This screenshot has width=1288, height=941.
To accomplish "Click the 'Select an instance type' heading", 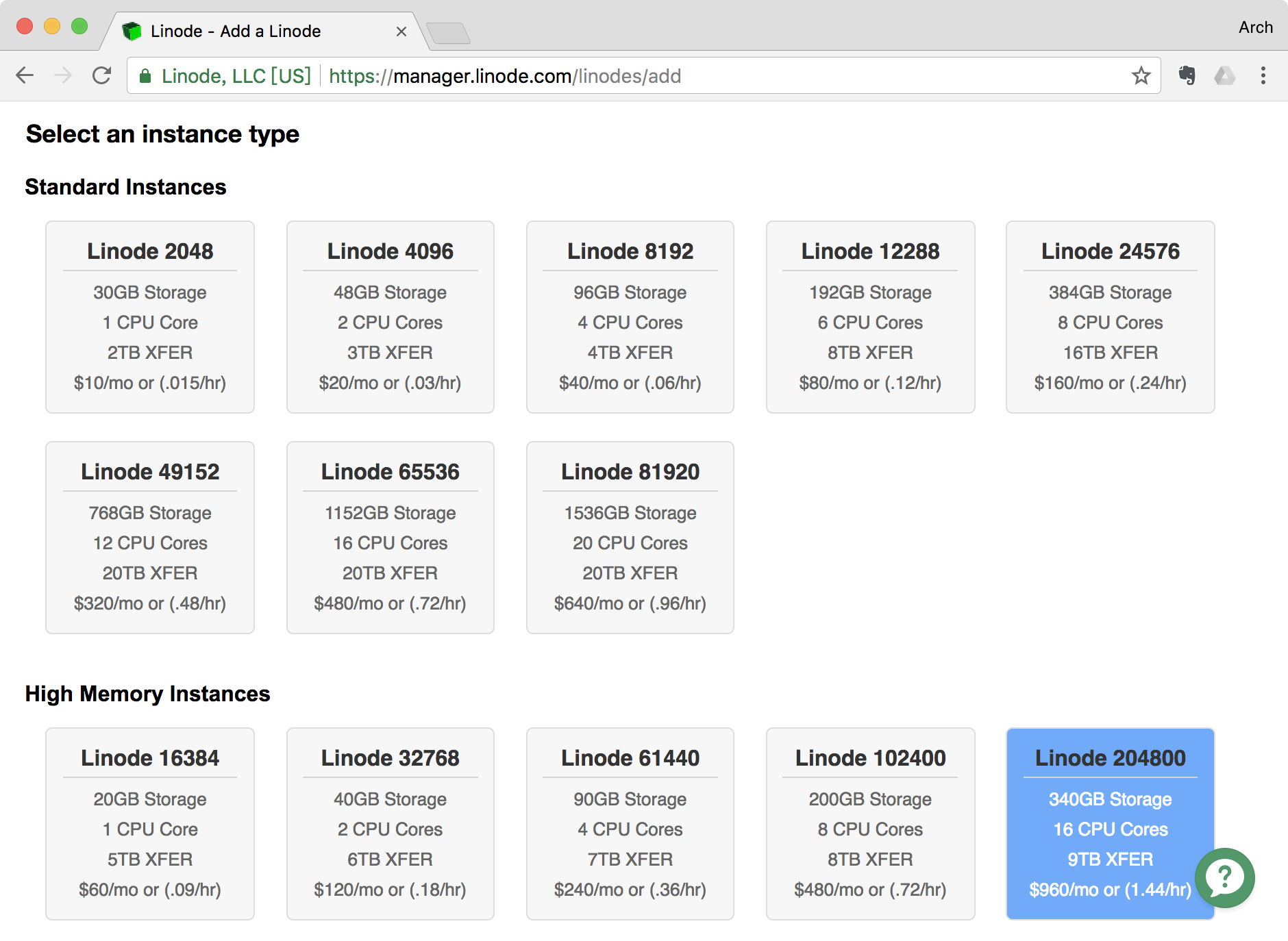I will tap(162, 134).
